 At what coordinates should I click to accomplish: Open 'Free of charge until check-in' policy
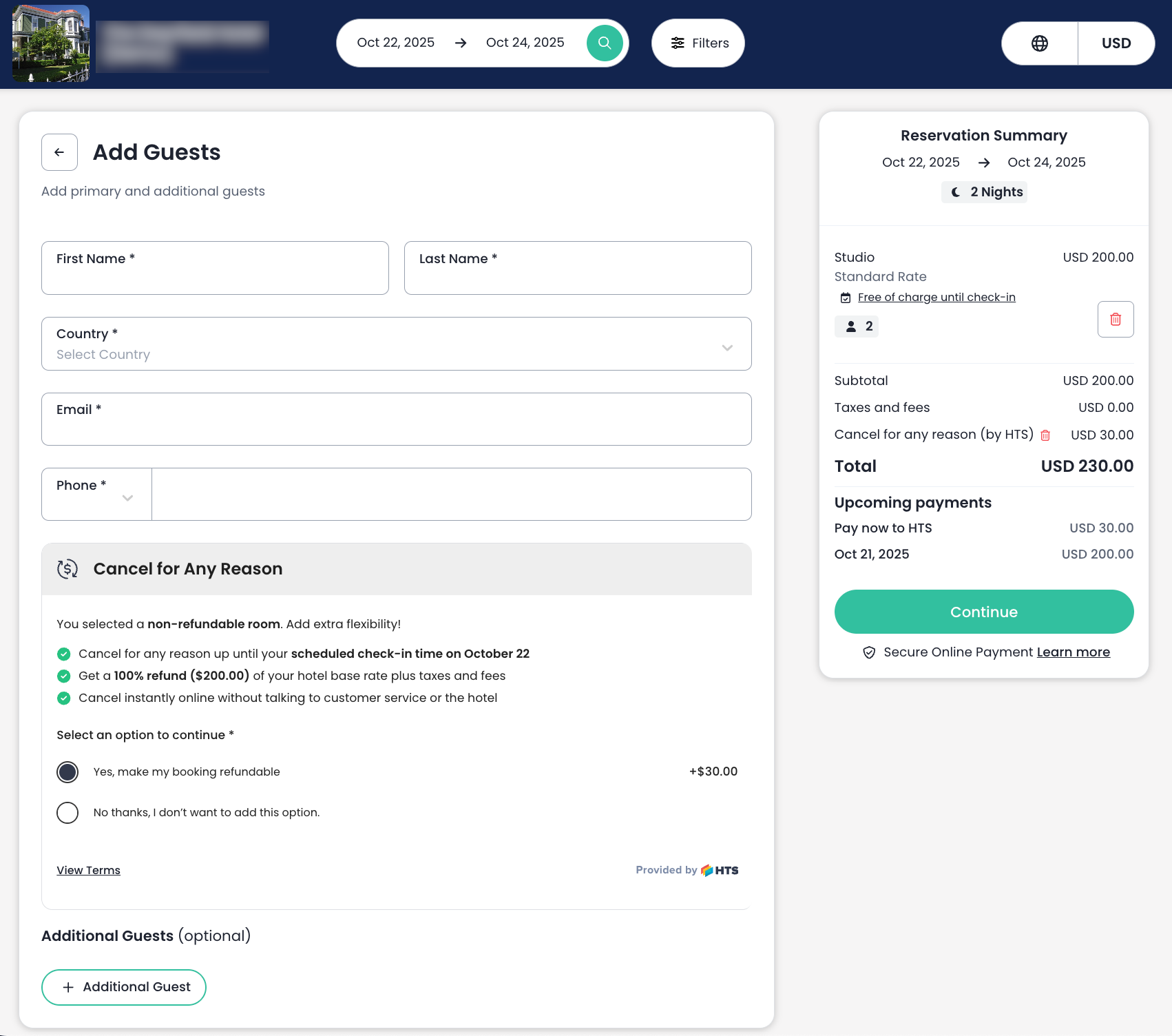(936, 298)
